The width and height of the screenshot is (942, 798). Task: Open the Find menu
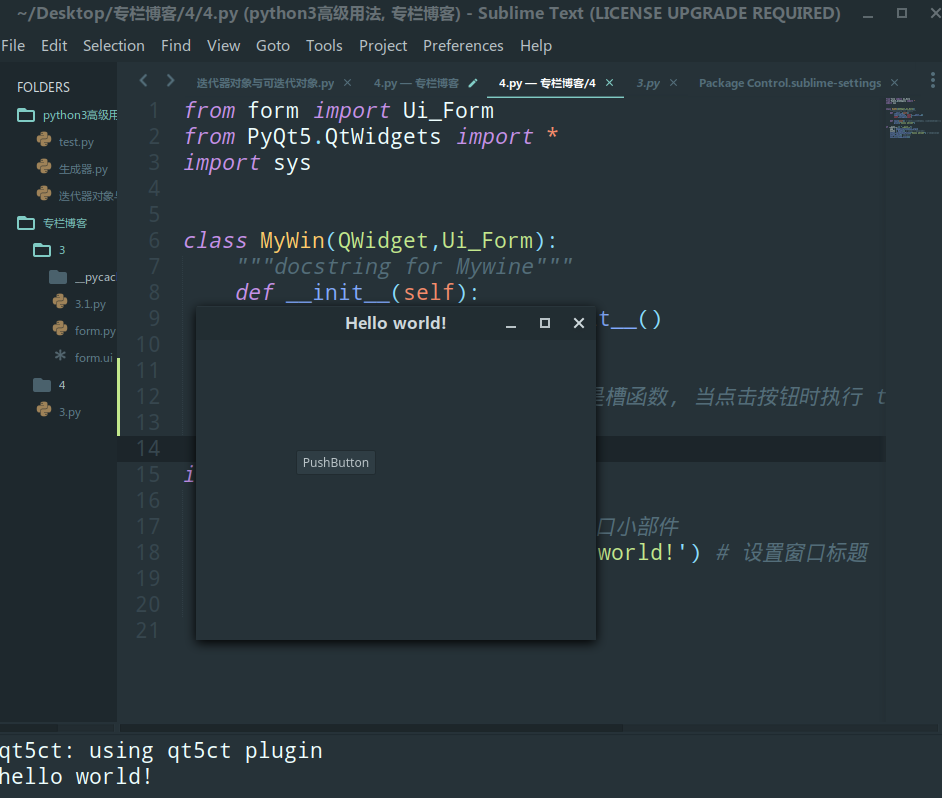pos(175,46)
